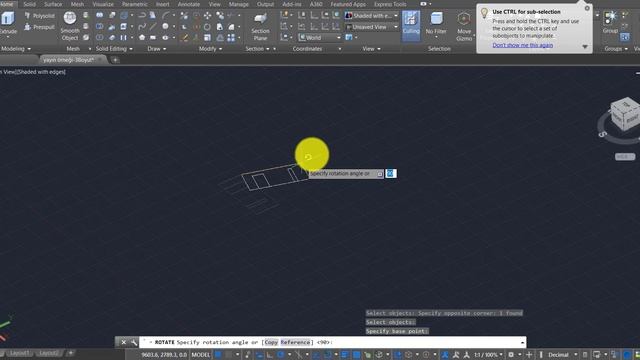Select the Presspull tool

click(x=39, y=27)
